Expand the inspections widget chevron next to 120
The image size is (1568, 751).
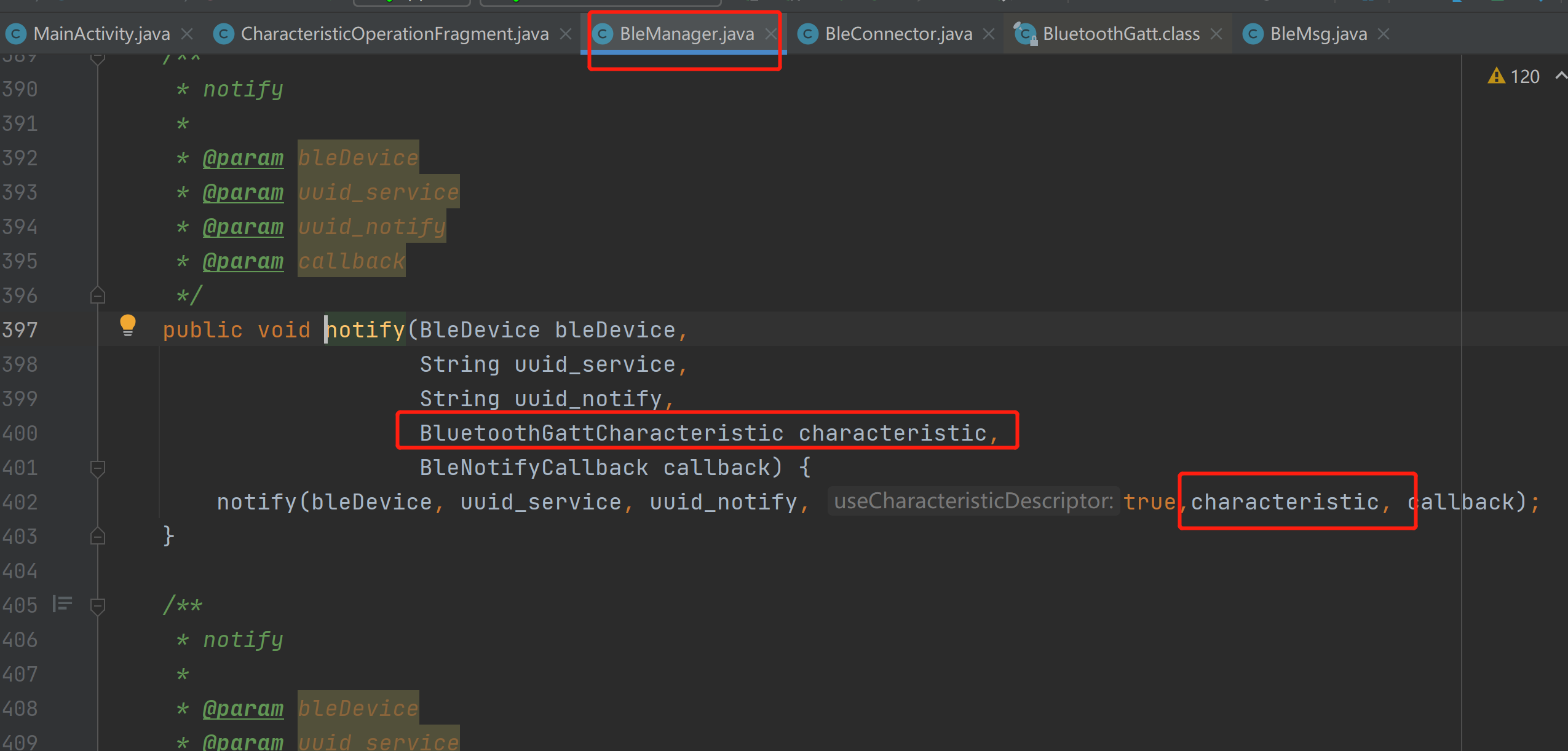pos(1561,76)
